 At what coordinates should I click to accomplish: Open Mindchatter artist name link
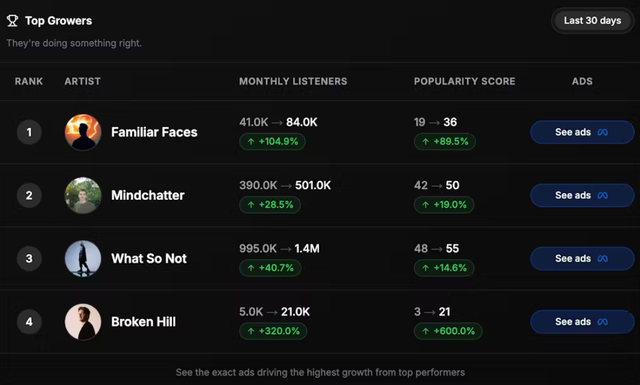148,195
